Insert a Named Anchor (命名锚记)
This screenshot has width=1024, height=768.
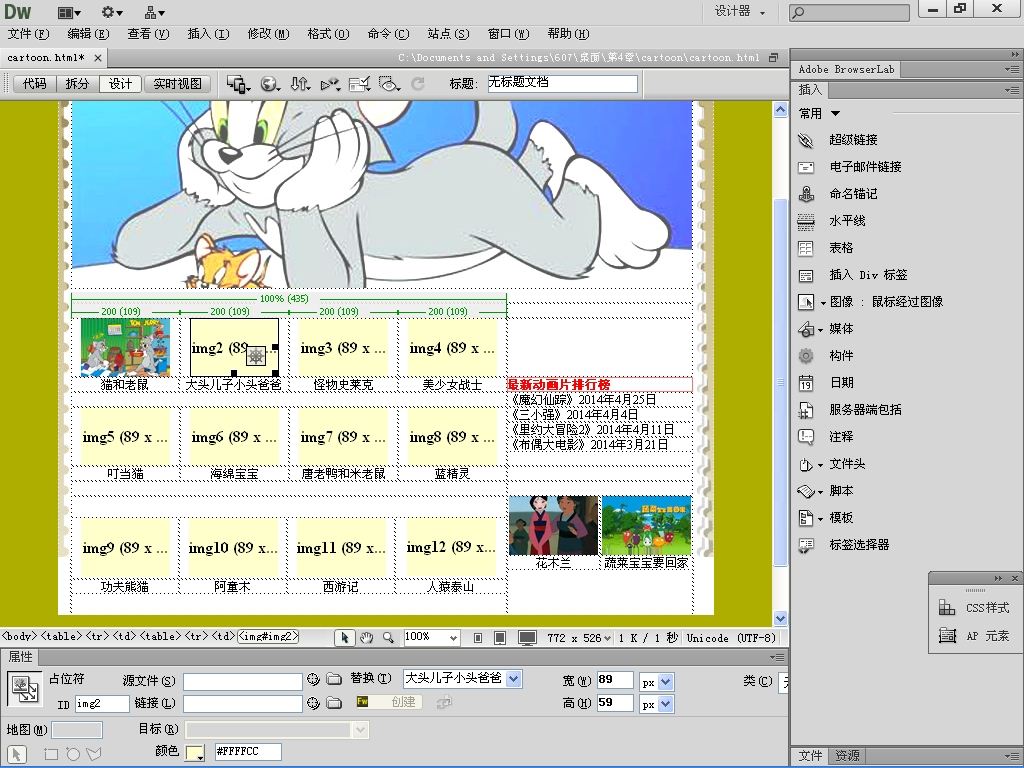806,194
